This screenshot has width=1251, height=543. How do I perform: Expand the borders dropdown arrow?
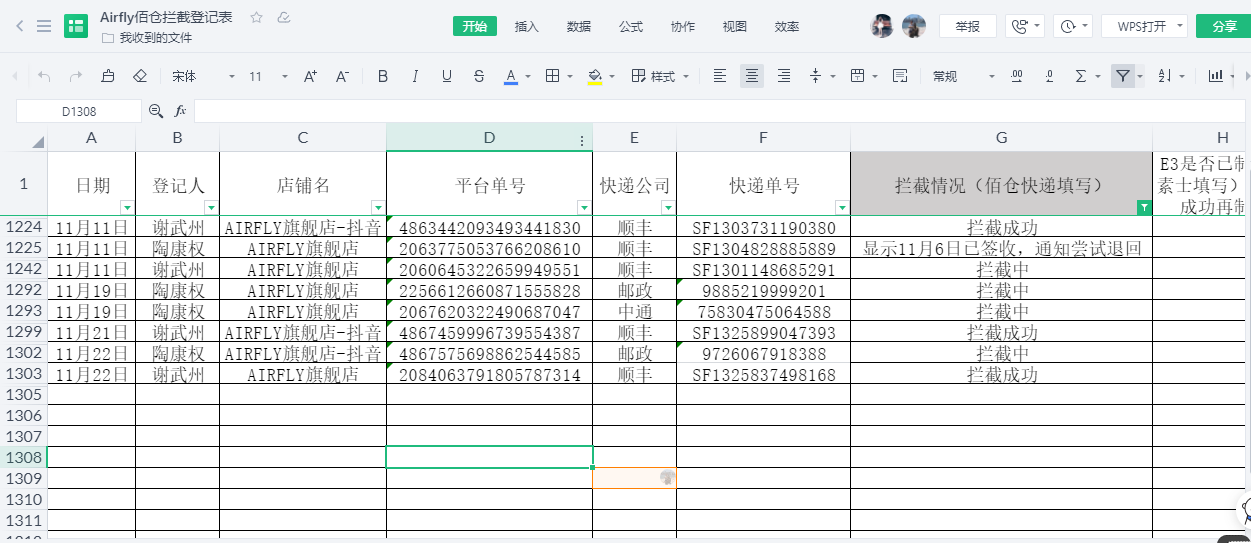(570, 77)
